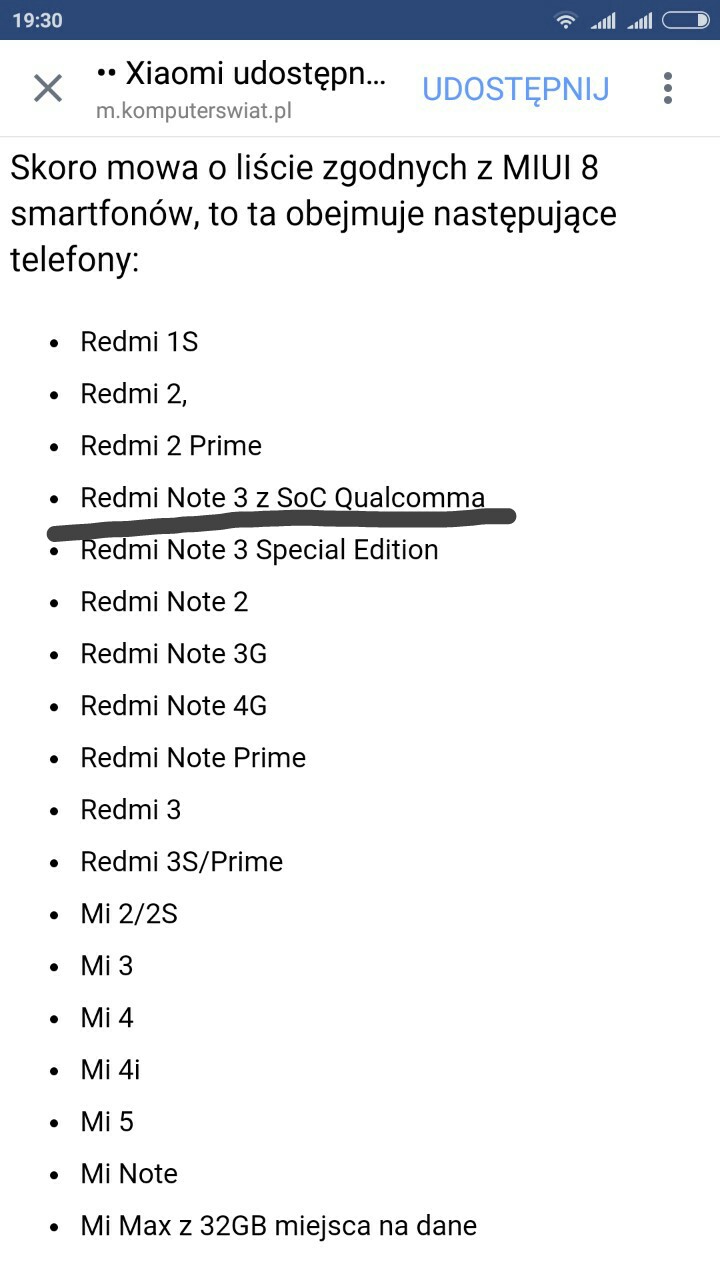The width and height of the screenshot is (720, 1280).
Task: Tap Mi Max z 32GB entry
Action: (x=278, y=1226)
